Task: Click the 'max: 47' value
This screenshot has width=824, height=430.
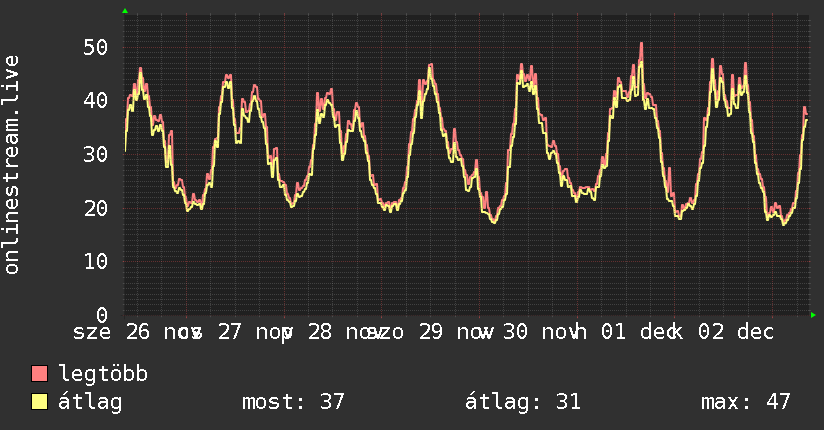Action: pyautogui.click(x=745, y=402)
